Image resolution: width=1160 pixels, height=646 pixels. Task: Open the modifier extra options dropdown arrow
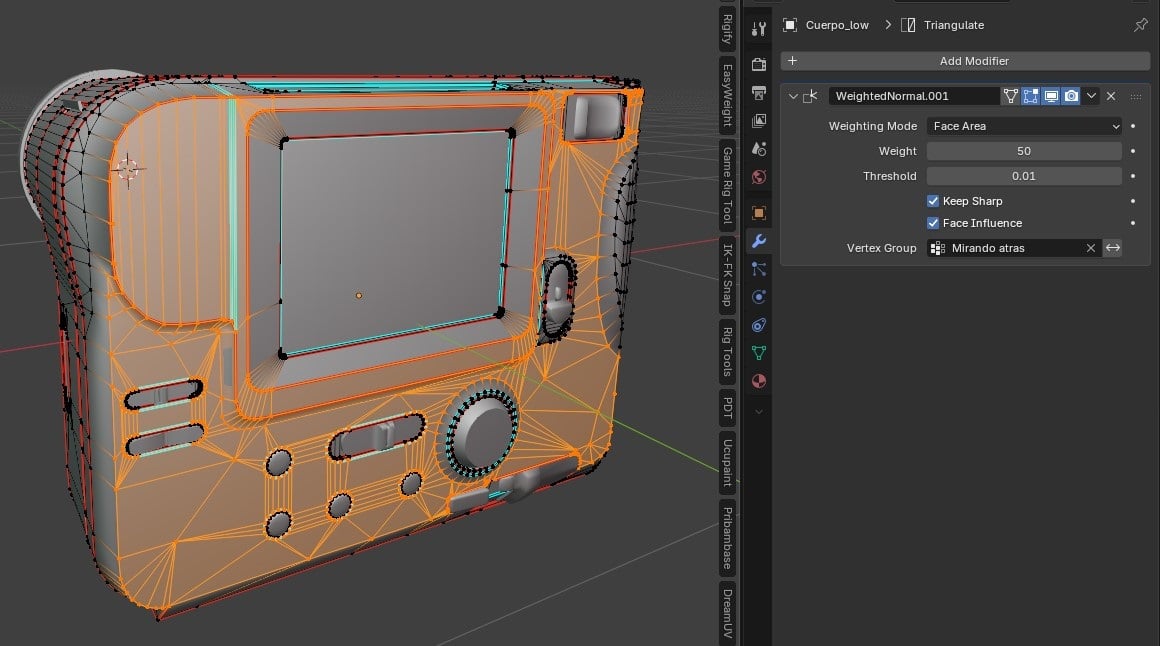click(1092, 96)
